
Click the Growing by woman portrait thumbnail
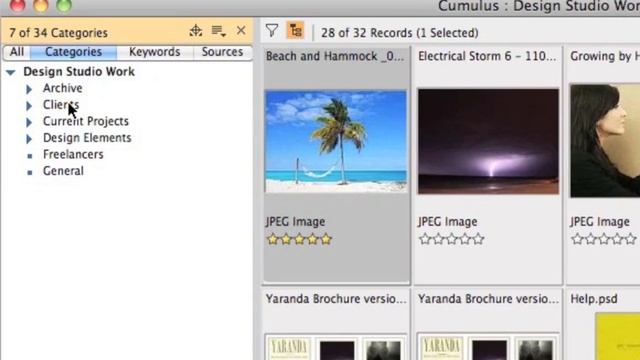[x=605, y=141]
